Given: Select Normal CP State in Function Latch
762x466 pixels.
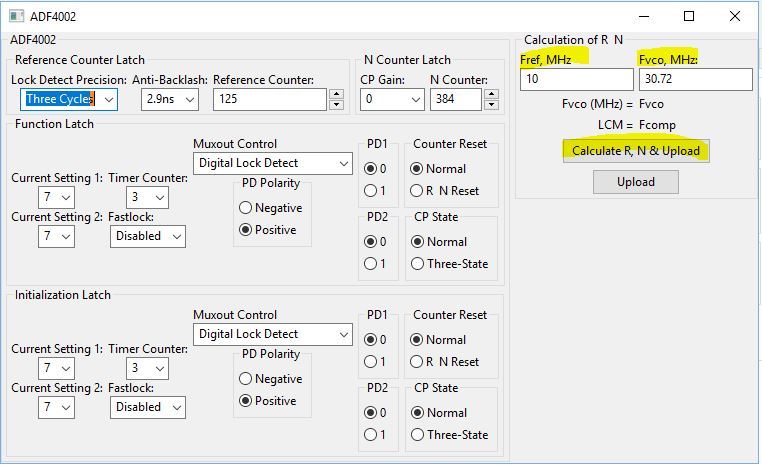Looking at the screenshot, I should 439,242.
